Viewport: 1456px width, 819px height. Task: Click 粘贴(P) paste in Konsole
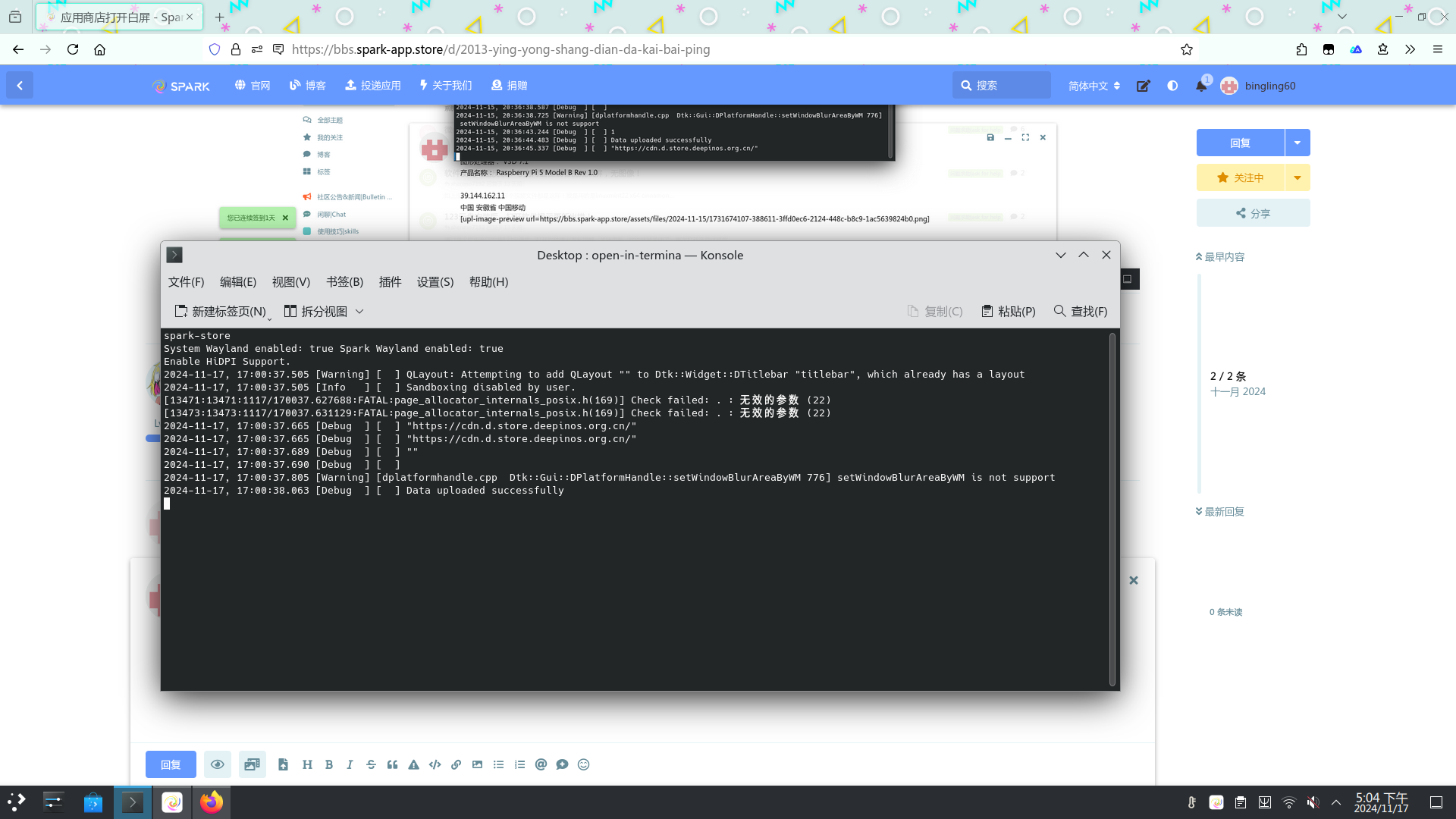tap(1009, 312)
